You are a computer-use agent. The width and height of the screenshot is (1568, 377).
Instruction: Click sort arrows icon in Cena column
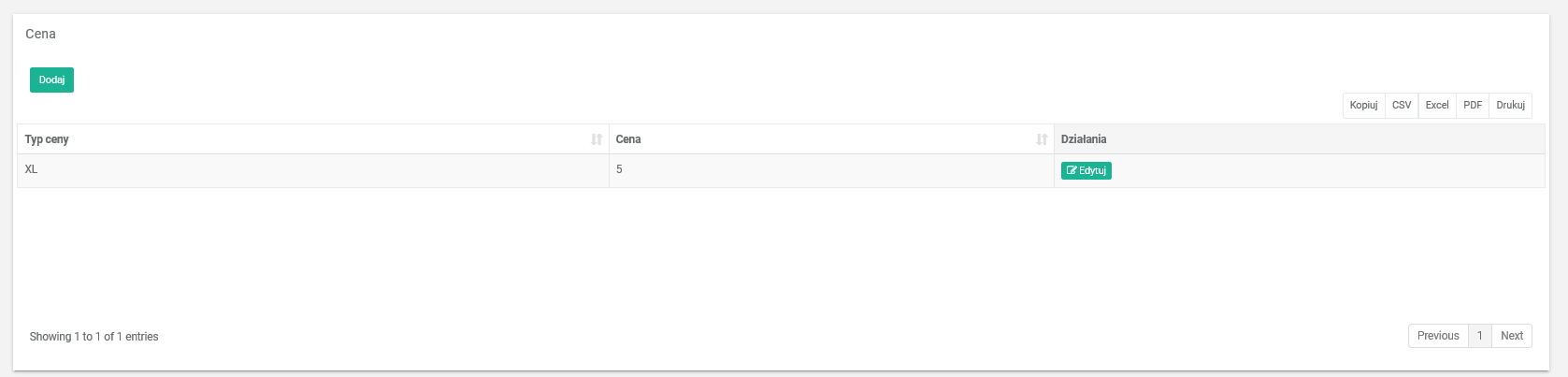[1042, 139]
